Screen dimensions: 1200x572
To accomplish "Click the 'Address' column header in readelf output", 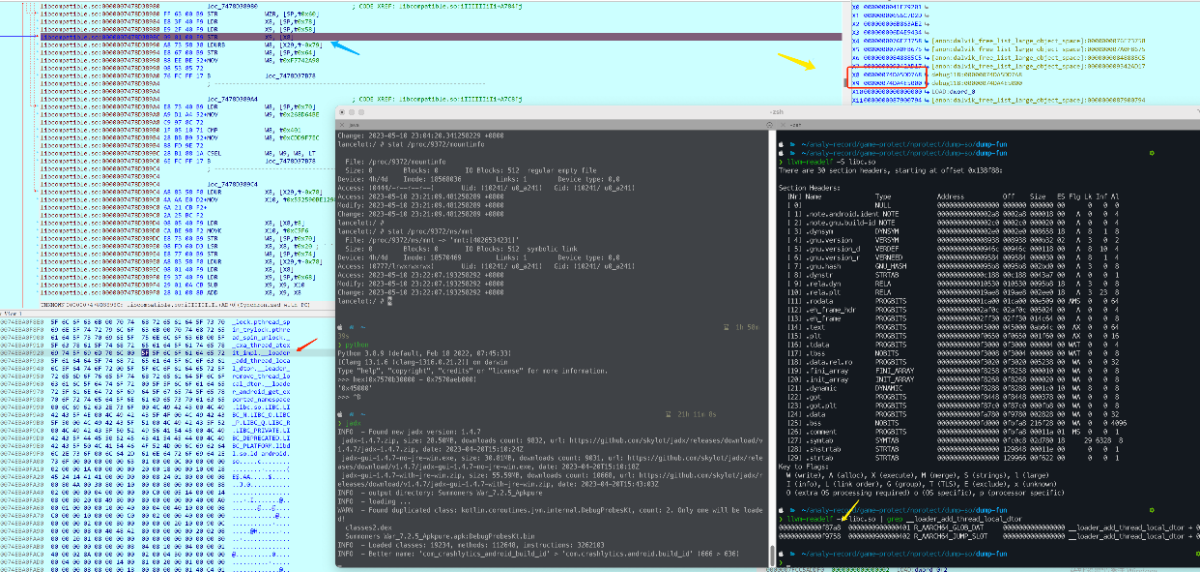I will 951,196.
